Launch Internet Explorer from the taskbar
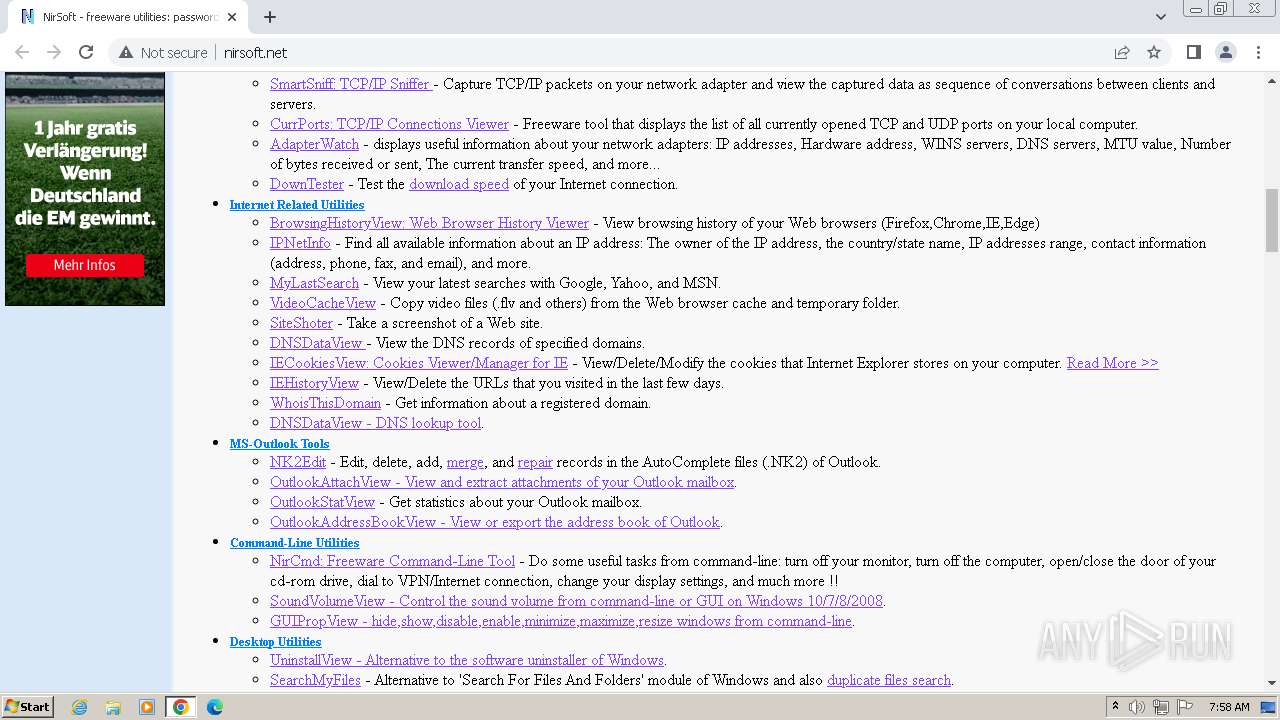This screenshot has width=1280, height=720. tap(80, 707)
